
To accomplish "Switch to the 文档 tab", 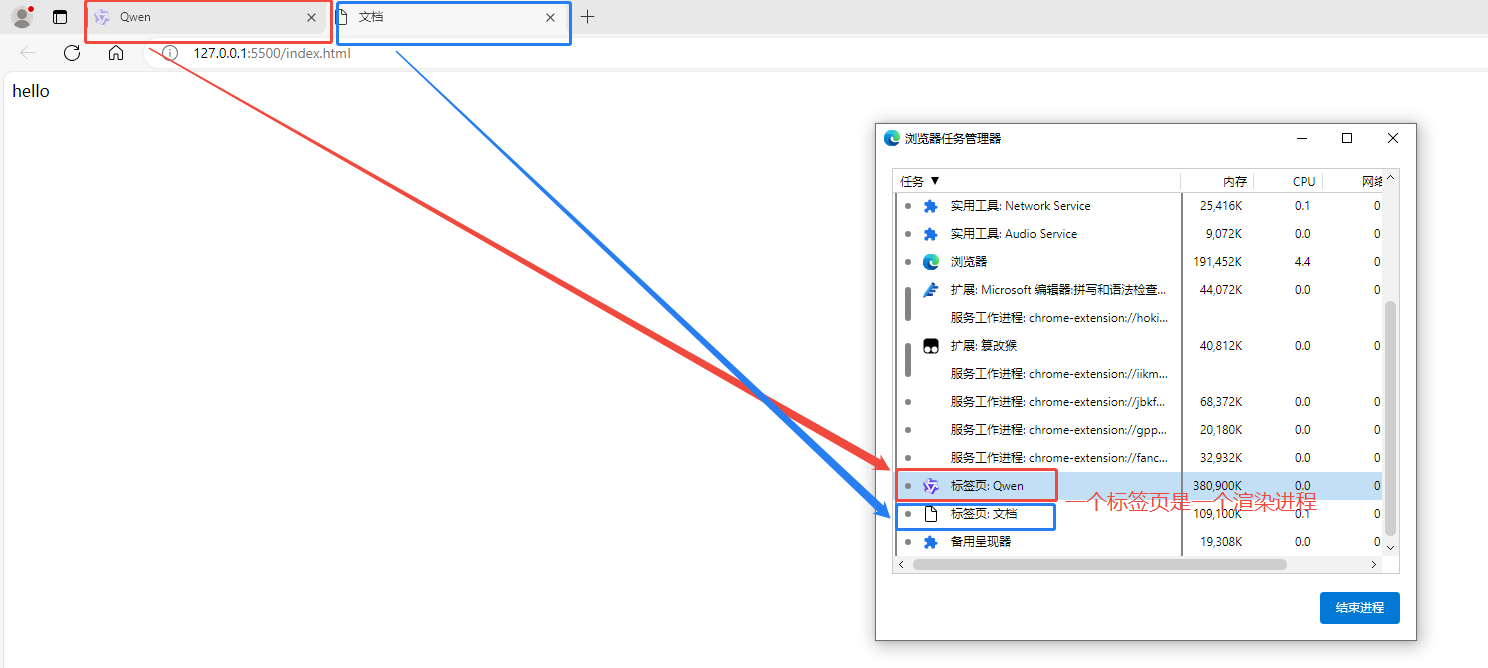I will click(x=440, y=17).
